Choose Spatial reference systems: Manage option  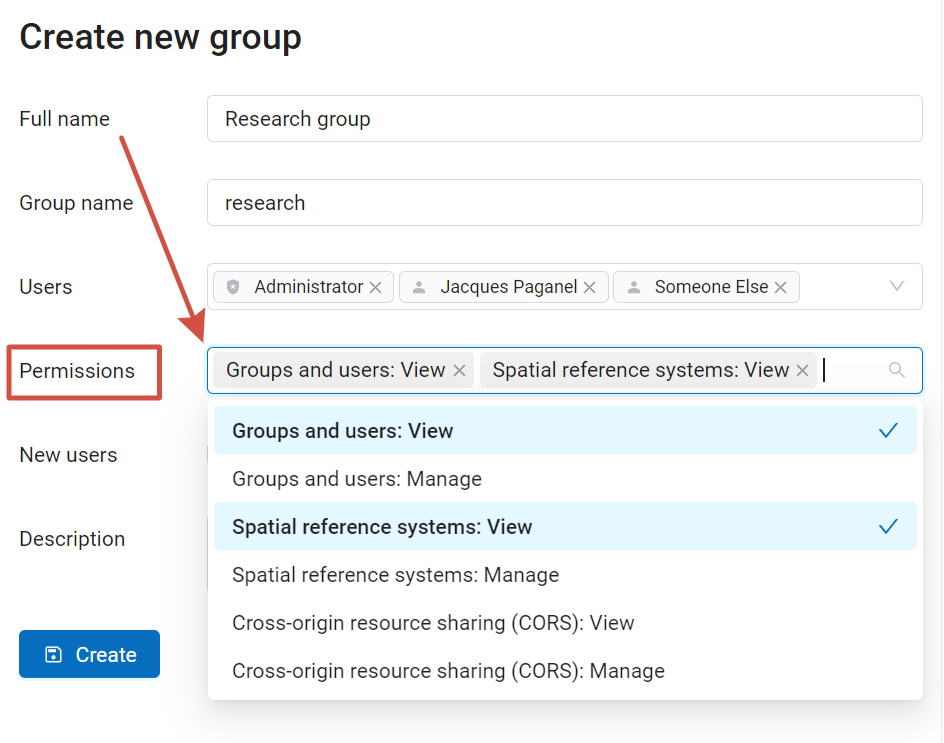pos(565,574)
